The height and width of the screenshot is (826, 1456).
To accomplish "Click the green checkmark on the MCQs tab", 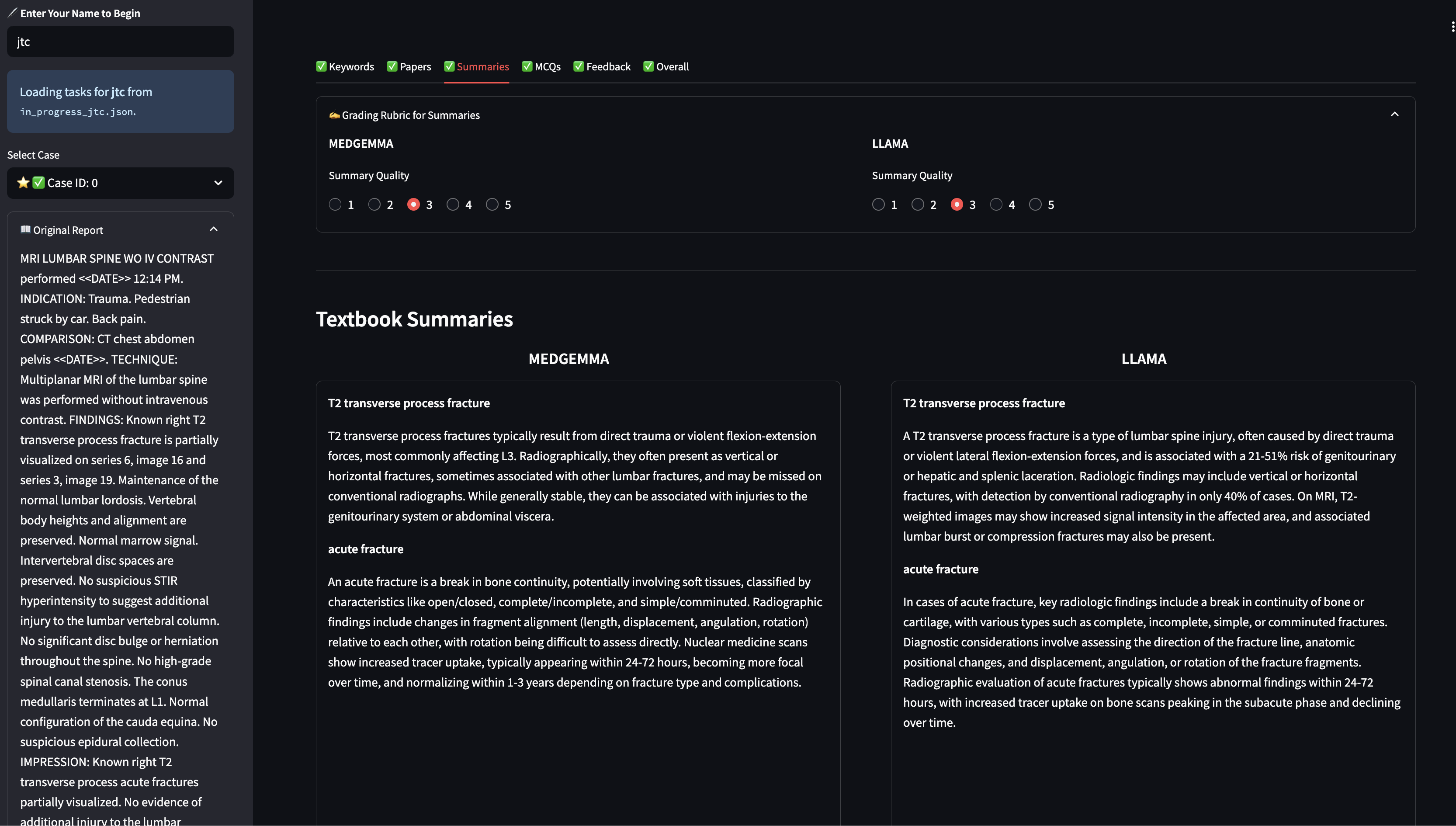I will (x=527, y=66).
